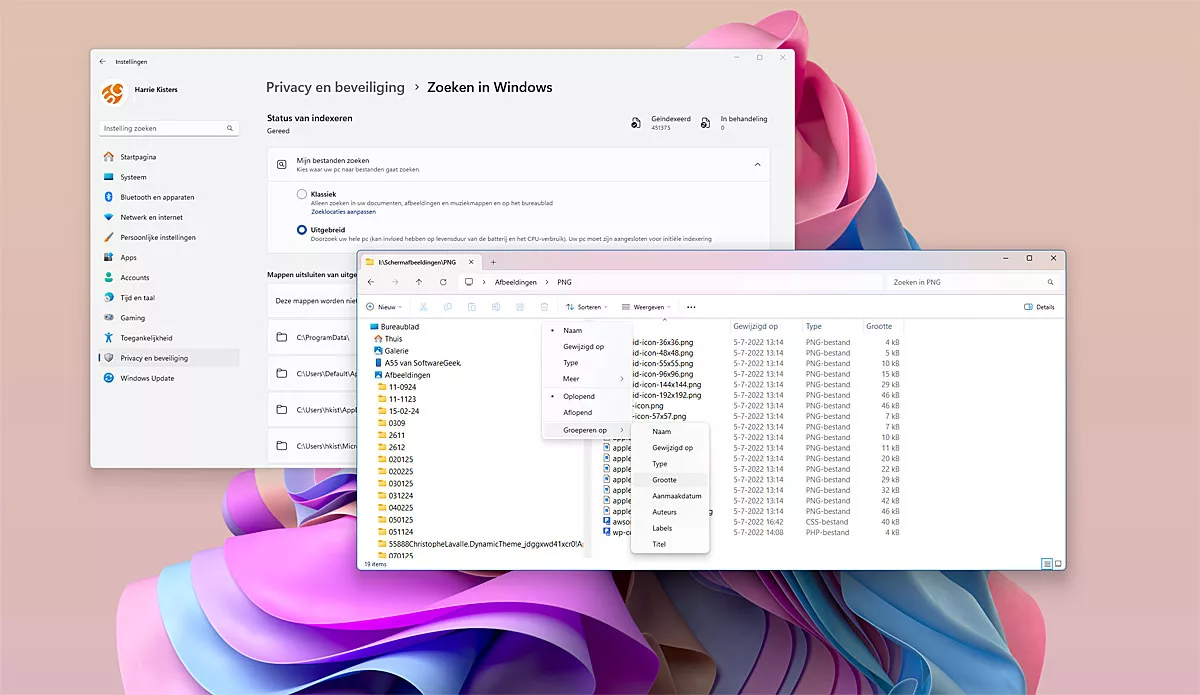Go up one folder level in Explorer

(x=419, y=282)
